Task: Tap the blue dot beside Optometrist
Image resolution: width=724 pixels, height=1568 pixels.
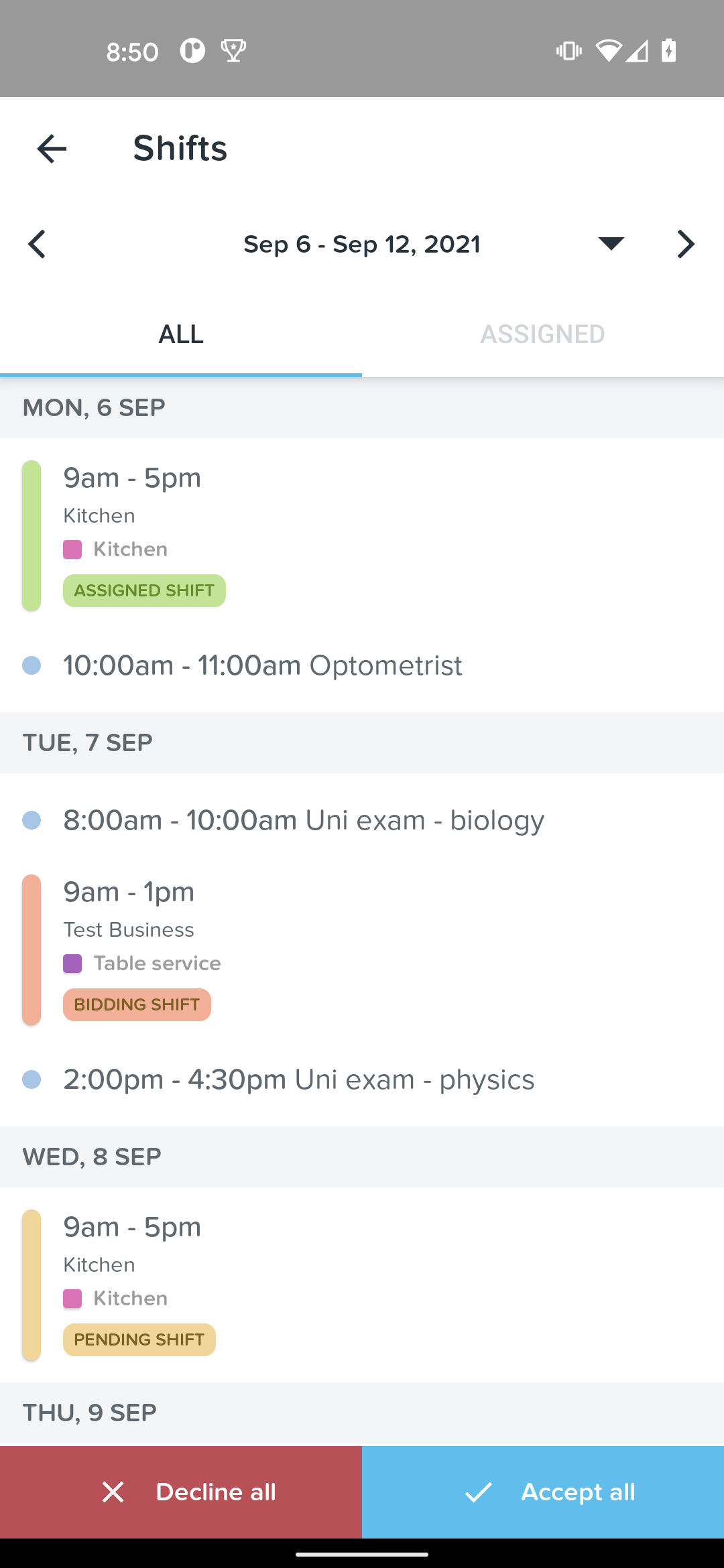Action: tap(32, 665)
